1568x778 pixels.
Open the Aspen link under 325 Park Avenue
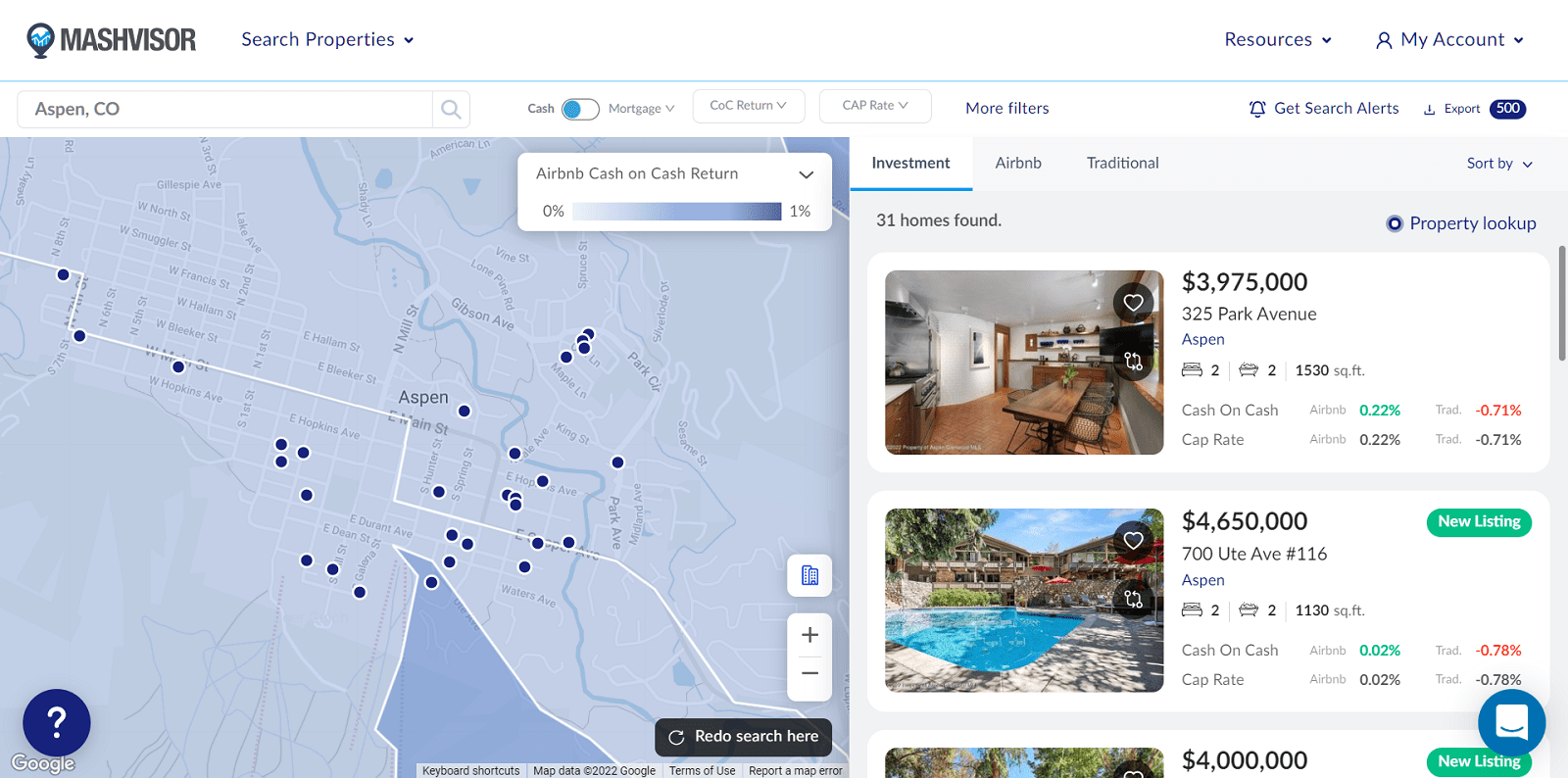click(1202, 339)
